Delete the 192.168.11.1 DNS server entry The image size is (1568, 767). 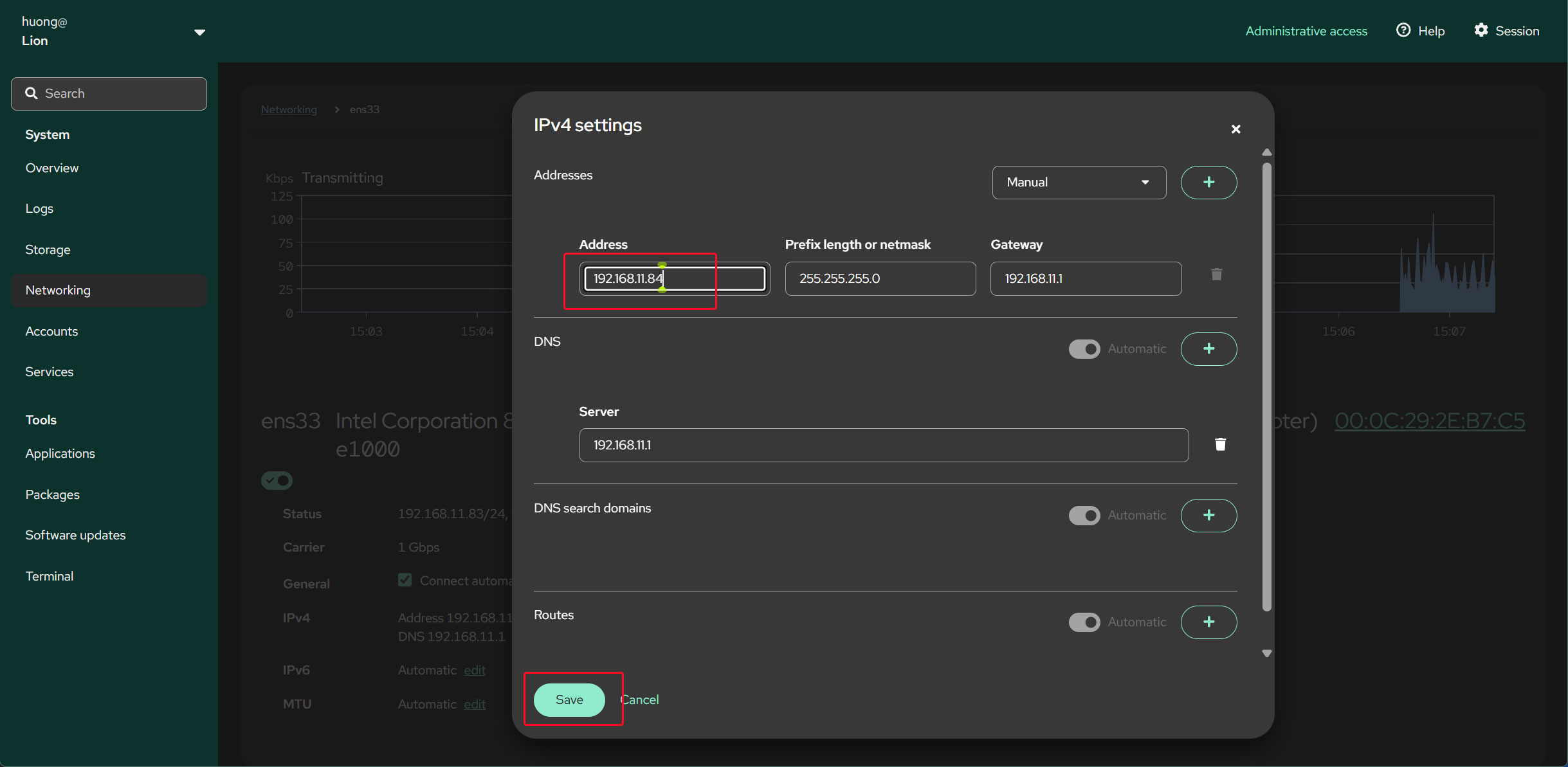[x=1220, y=444]
